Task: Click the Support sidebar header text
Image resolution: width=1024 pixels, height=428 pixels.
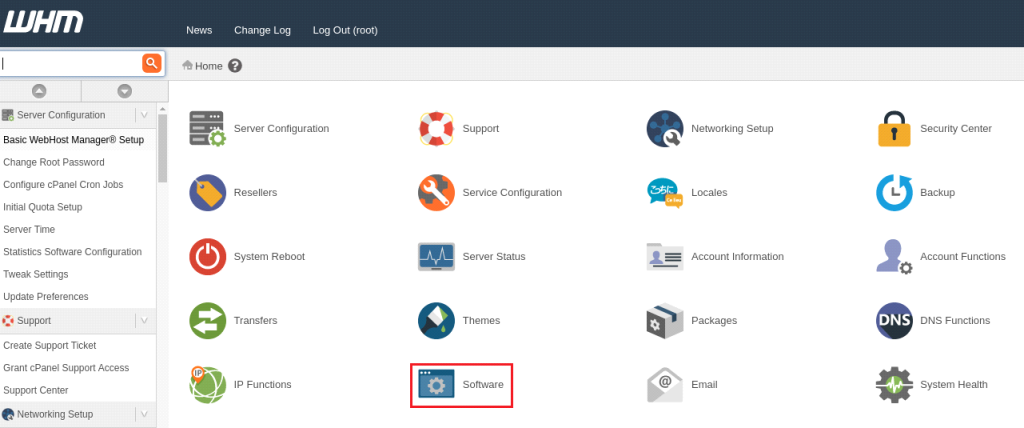Action: click(x=34, y=321)
